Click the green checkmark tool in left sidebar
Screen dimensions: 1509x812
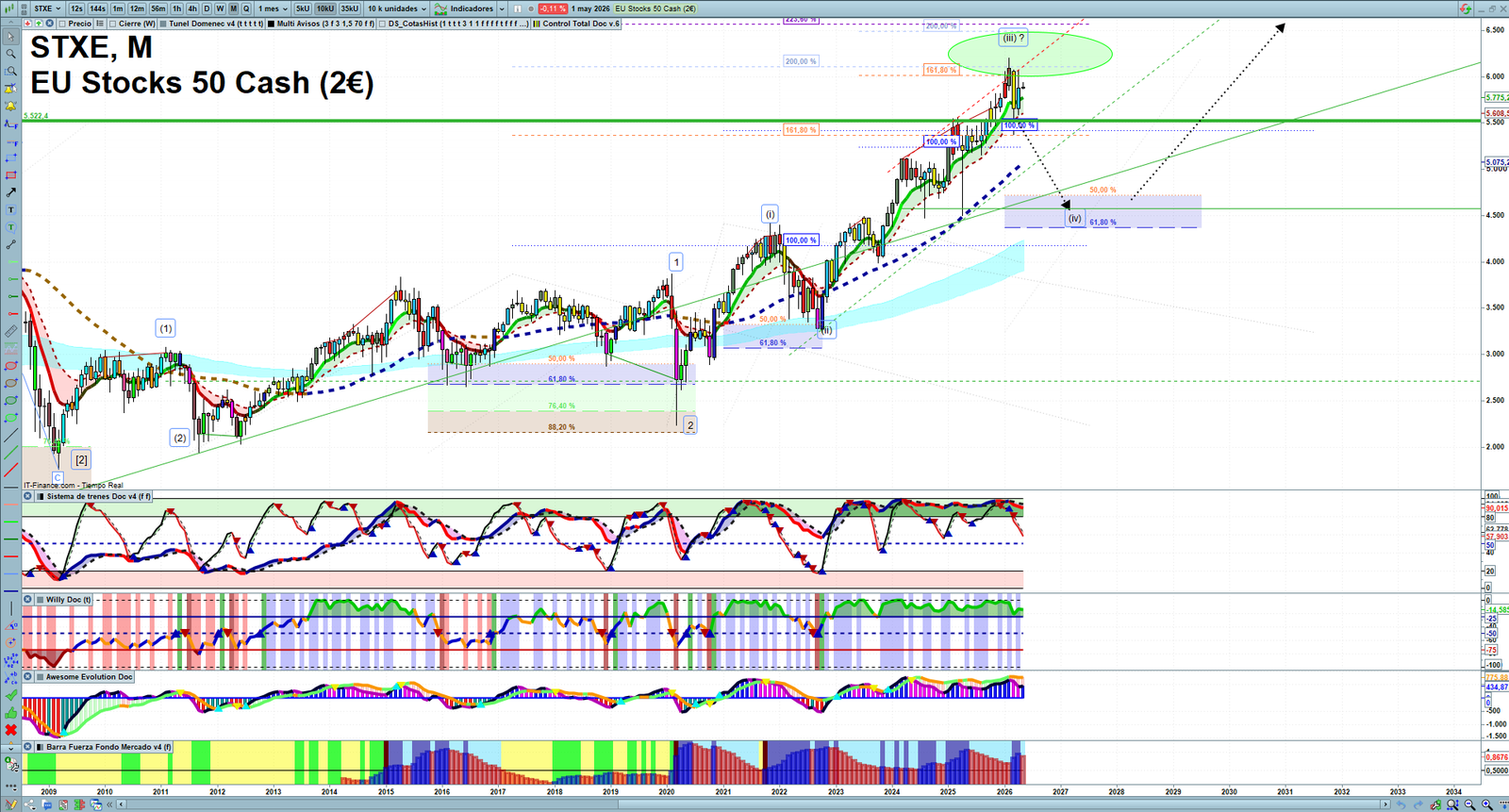10,695
